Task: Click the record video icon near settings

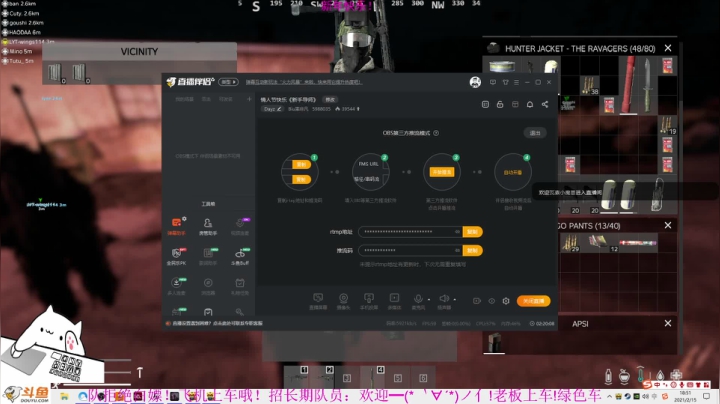Action: pyautogui.click(x=477, y=301)
